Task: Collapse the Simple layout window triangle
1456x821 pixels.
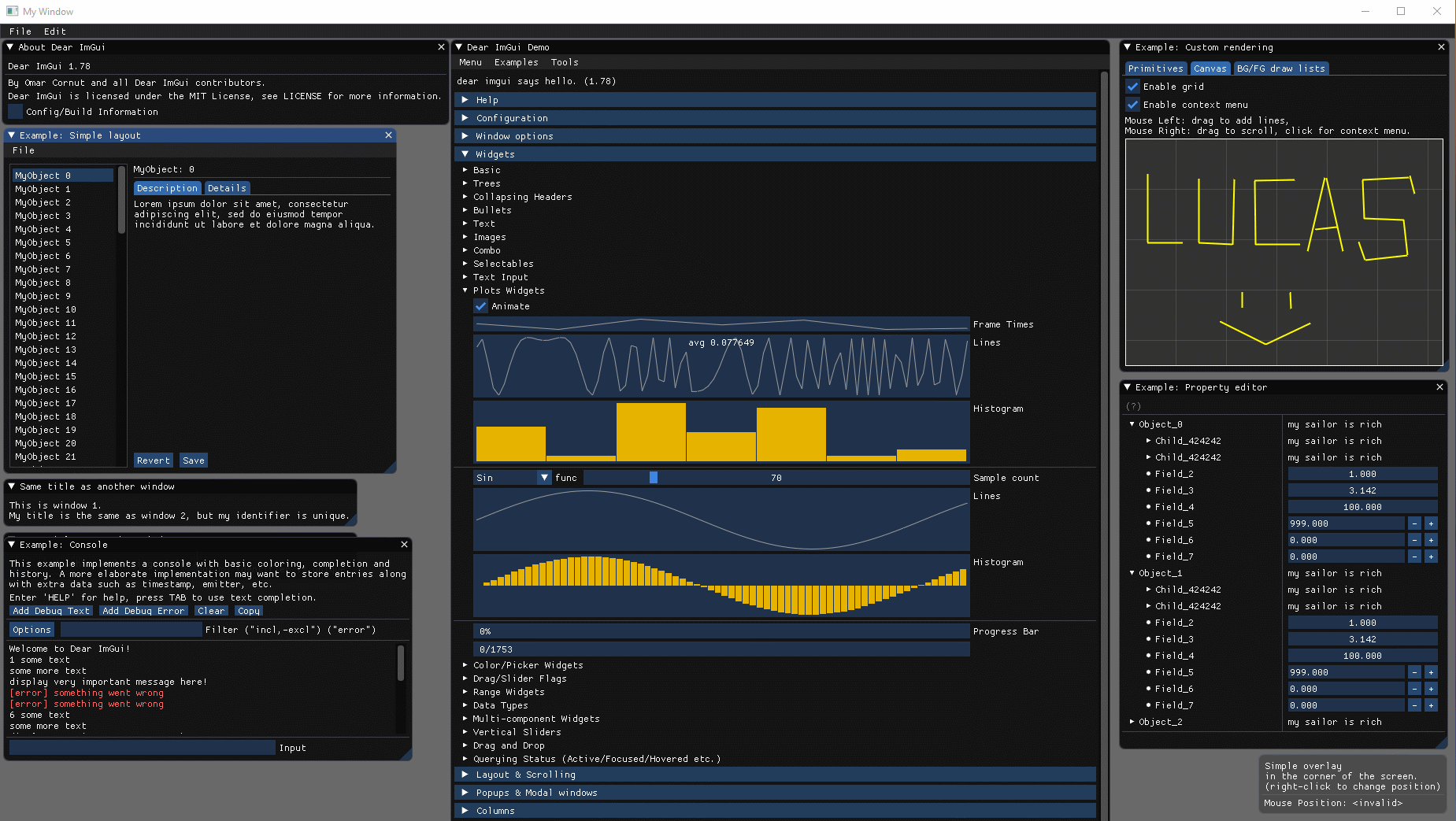Action: click(12, 135)
